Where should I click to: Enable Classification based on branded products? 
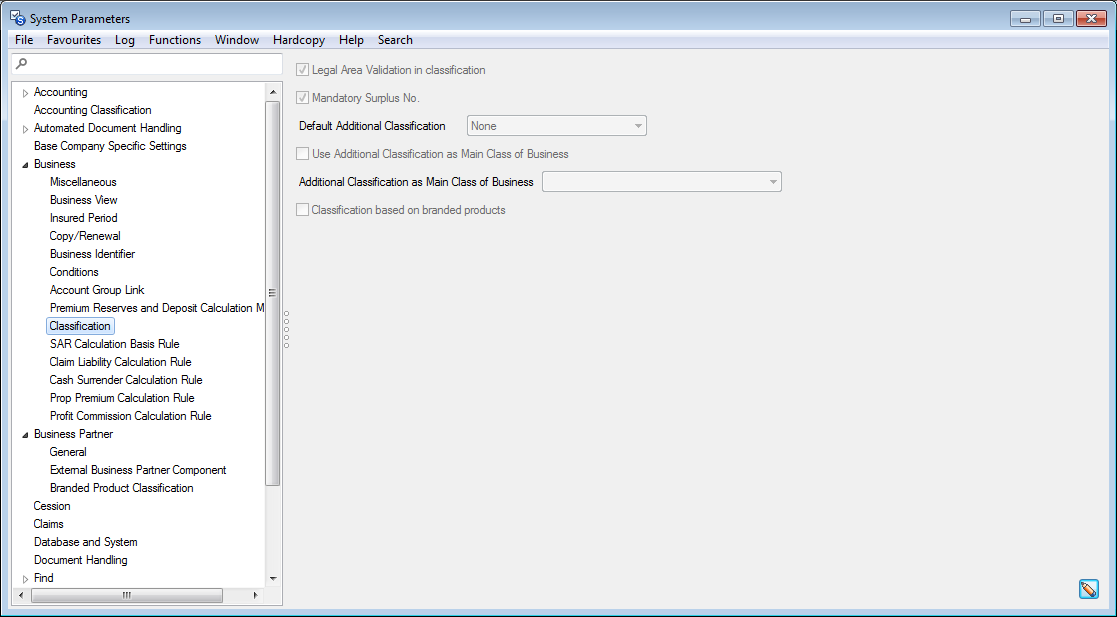tap(303, 210)
